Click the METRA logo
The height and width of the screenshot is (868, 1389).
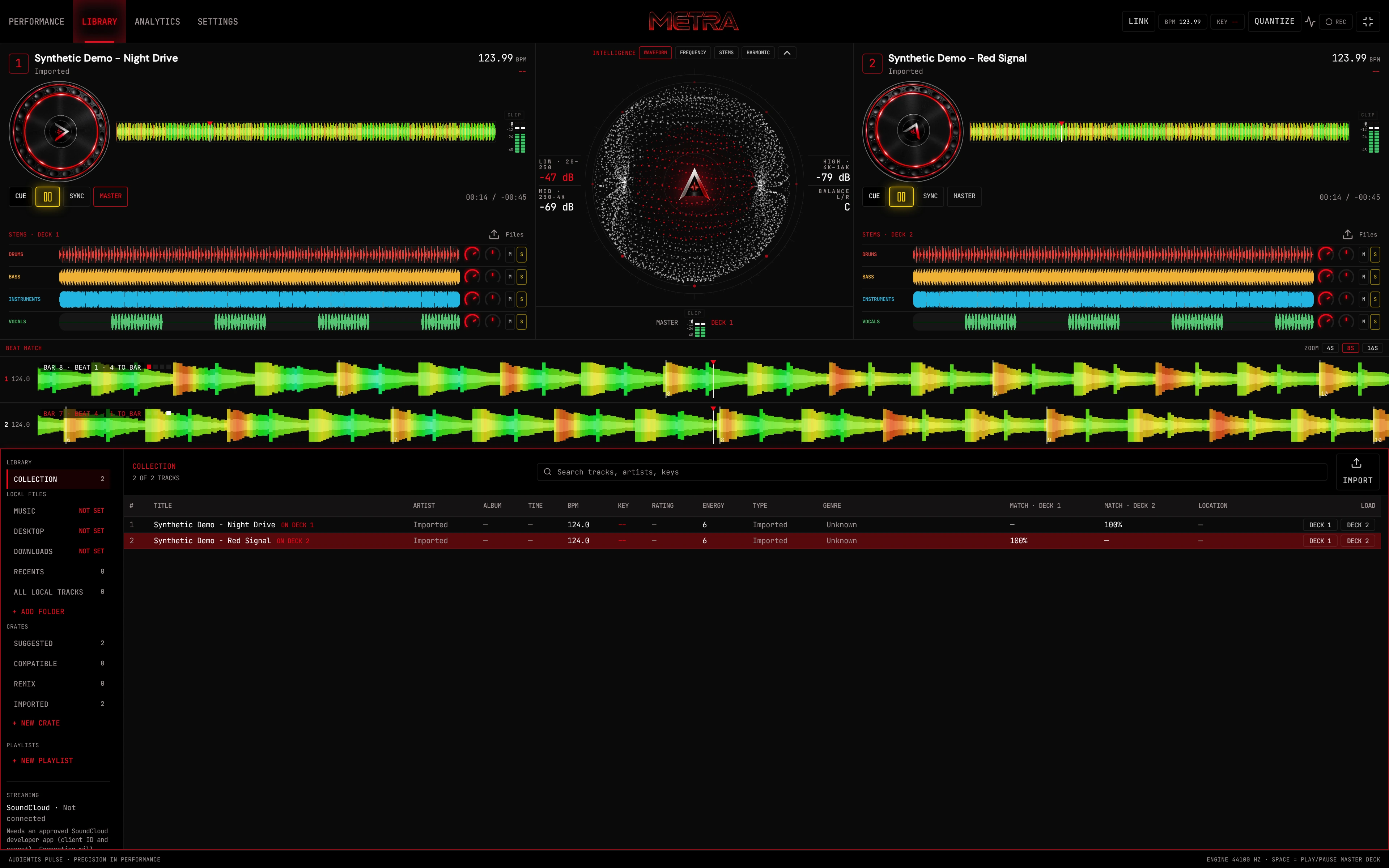(694, 21)
